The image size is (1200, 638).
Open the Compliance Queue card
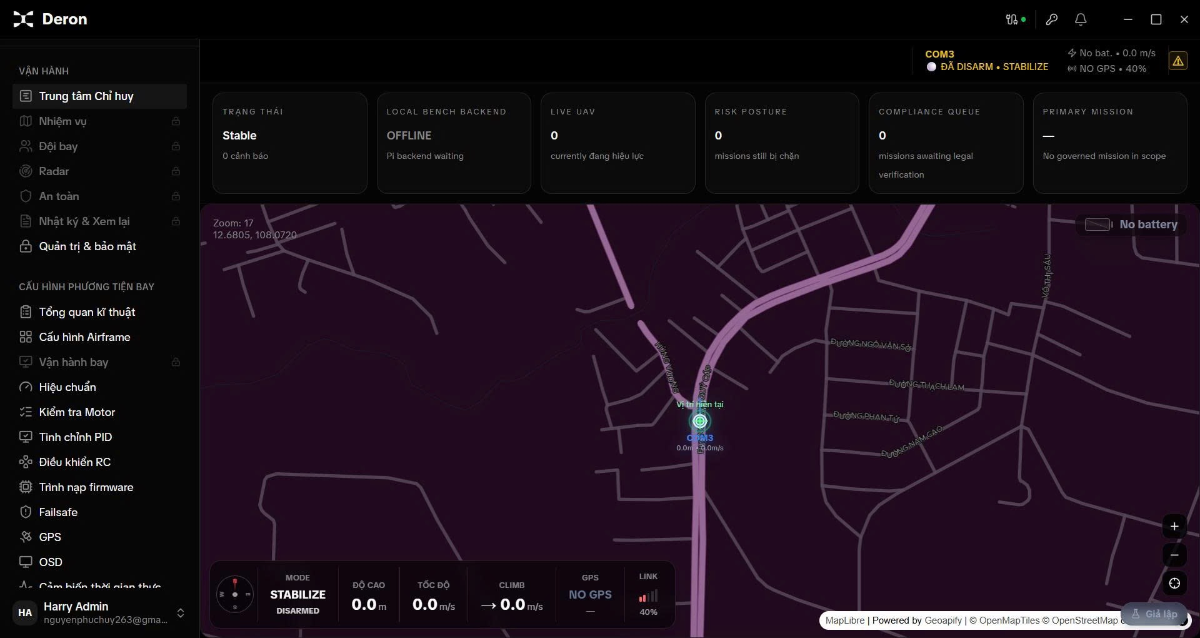pyautogui.click(x=947, y=143)
